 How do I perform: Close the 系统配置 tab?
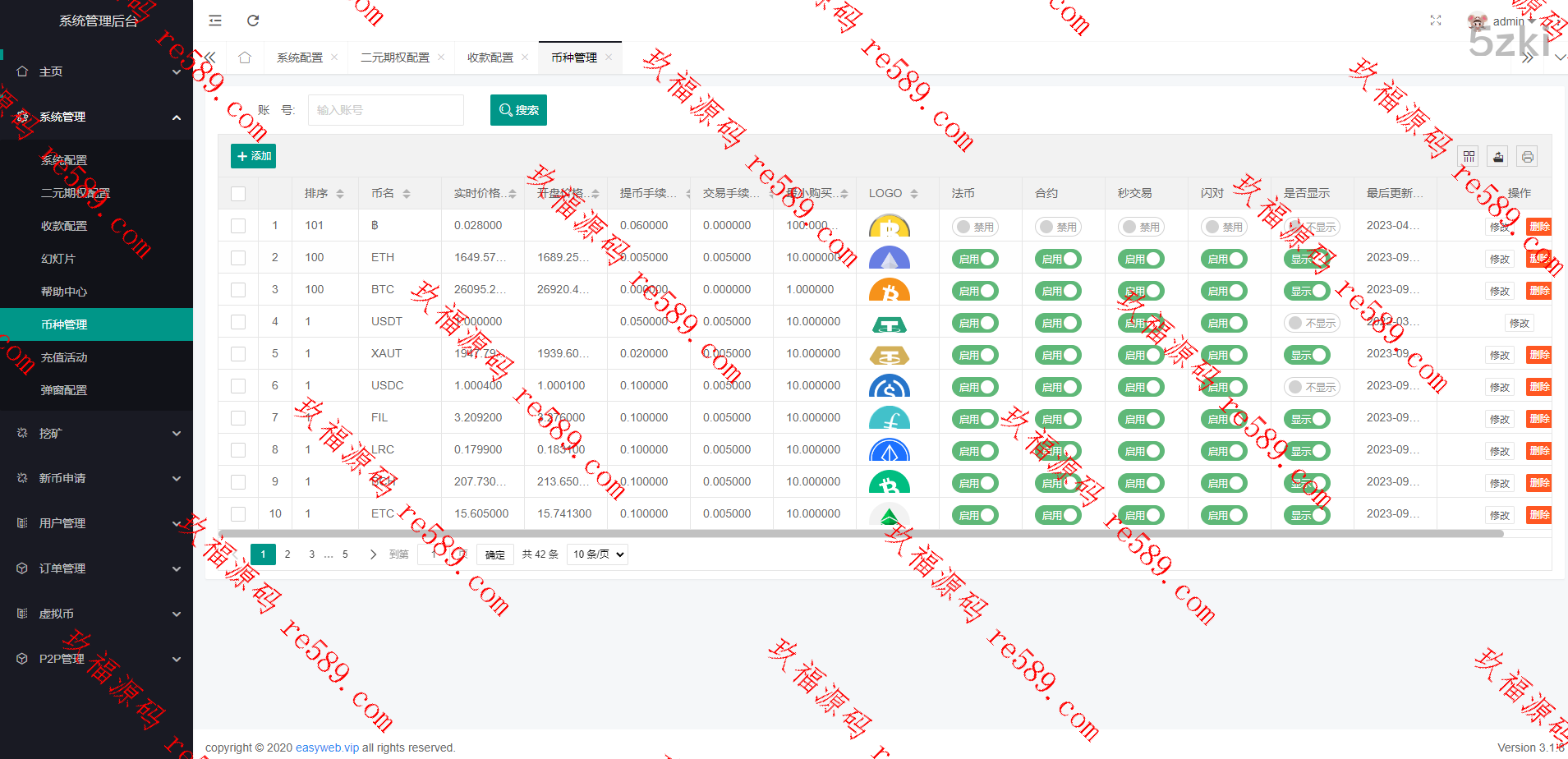pyautogui.click(x=334, y=57)
